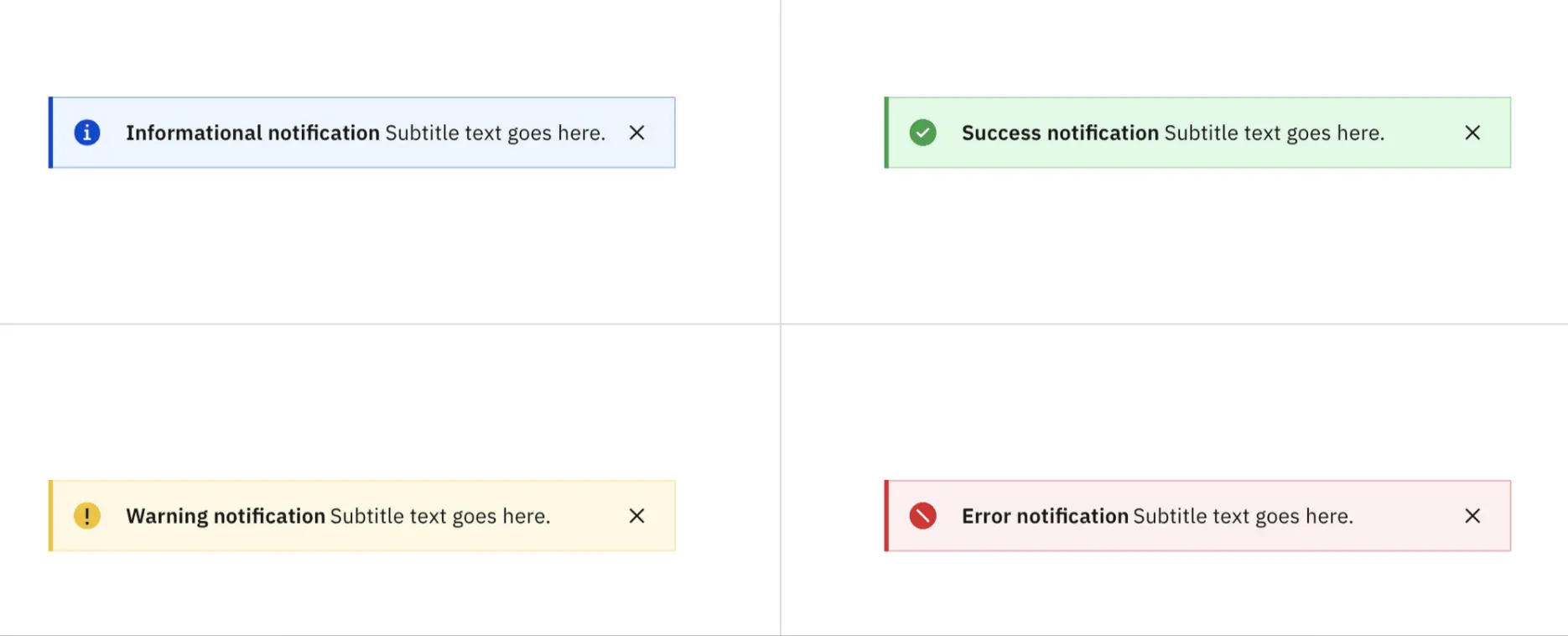Click the red error icon
Image resolution: width=1568 pixels, height=636 pixels.
tap(923, 516)
